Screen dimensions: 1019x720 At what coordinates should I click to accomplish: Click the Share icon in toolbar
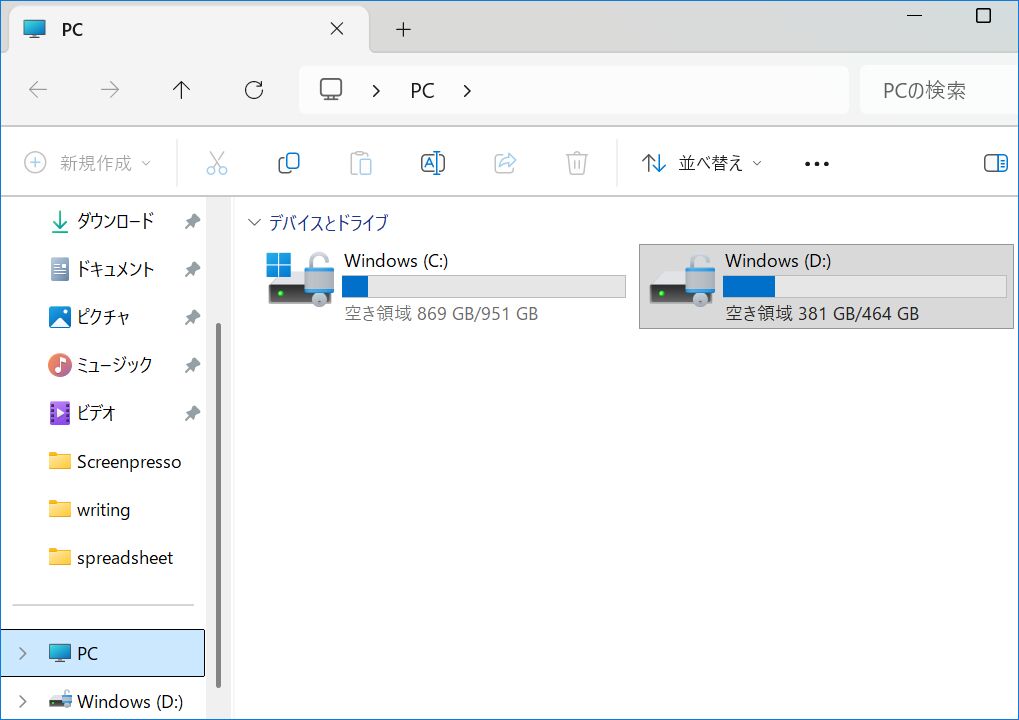(505, 163)
